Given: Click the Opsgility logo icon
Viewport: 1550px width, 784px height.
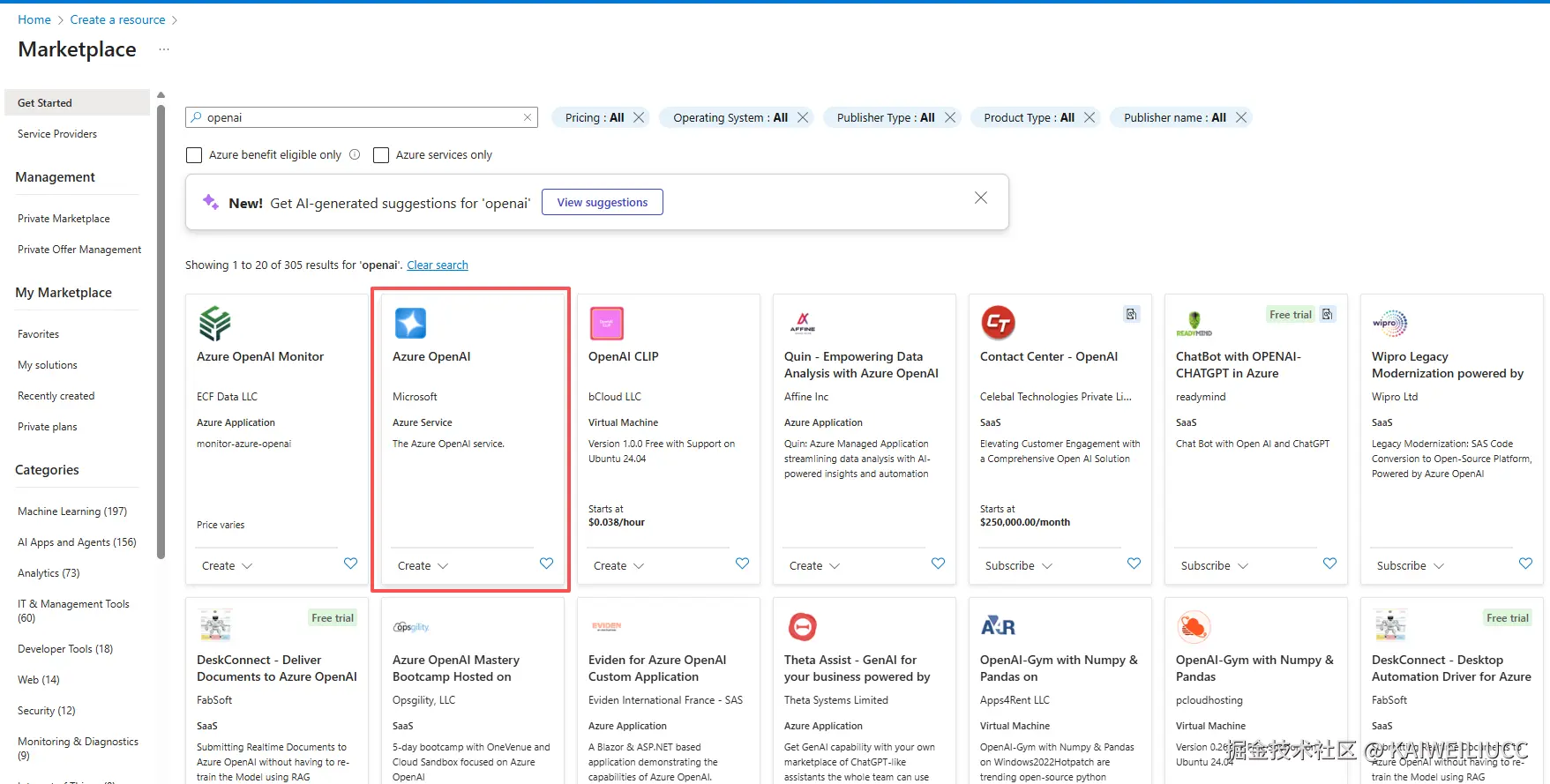Looking at the screenshot, I should pyautogui.click(x=411, y=627).
